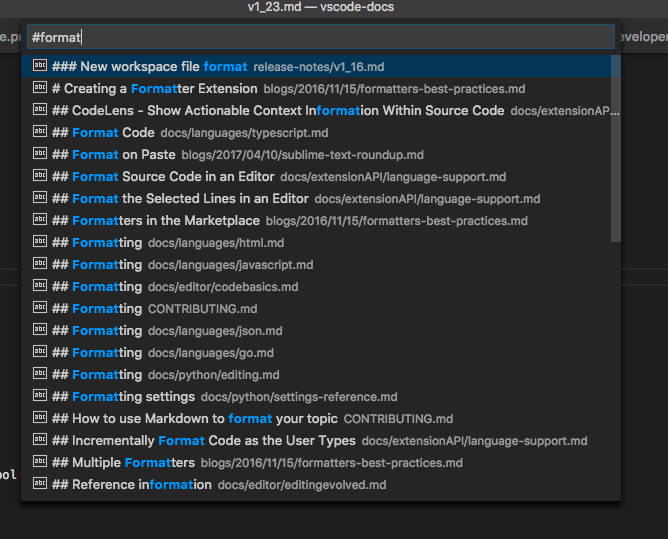Click inside the '#format' search input field

[x=320, y=37]
